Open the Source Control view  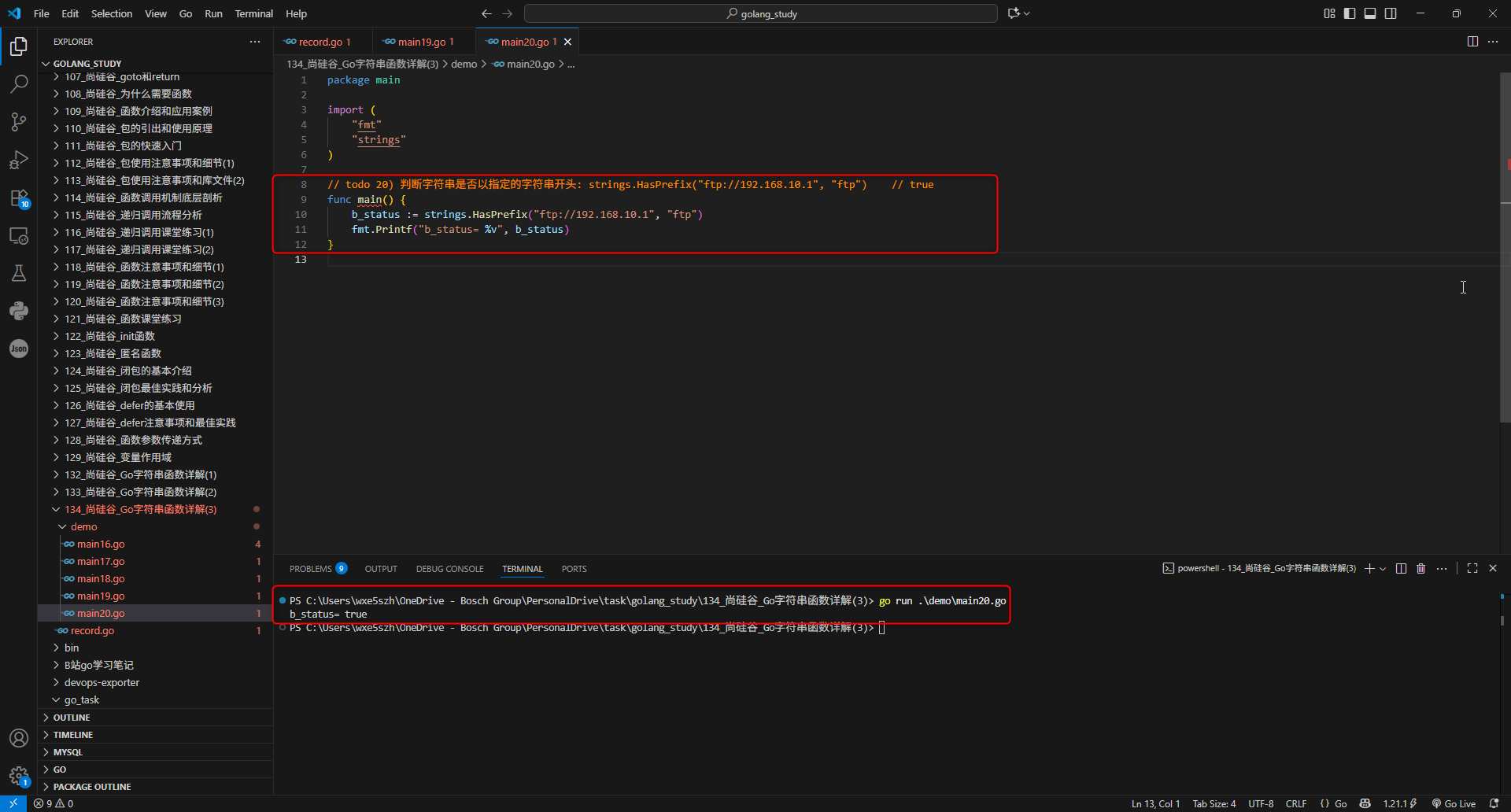pyautogui.click(x=19, y=122)
